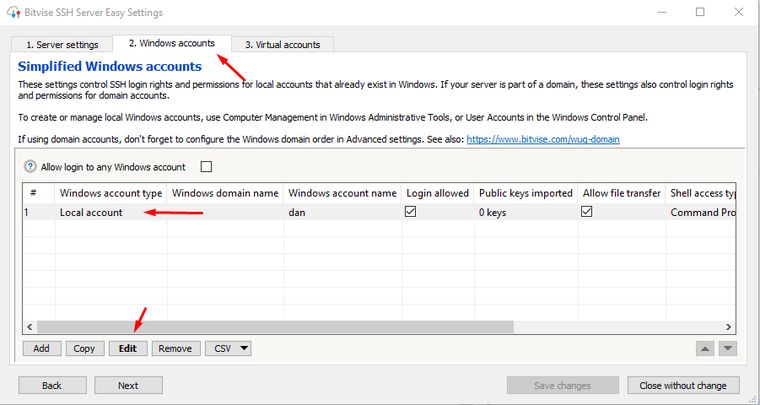Click the Login allowed column header
Viewport: 760px width, 405px height.
pyautogui.click(x=438, y=193)
